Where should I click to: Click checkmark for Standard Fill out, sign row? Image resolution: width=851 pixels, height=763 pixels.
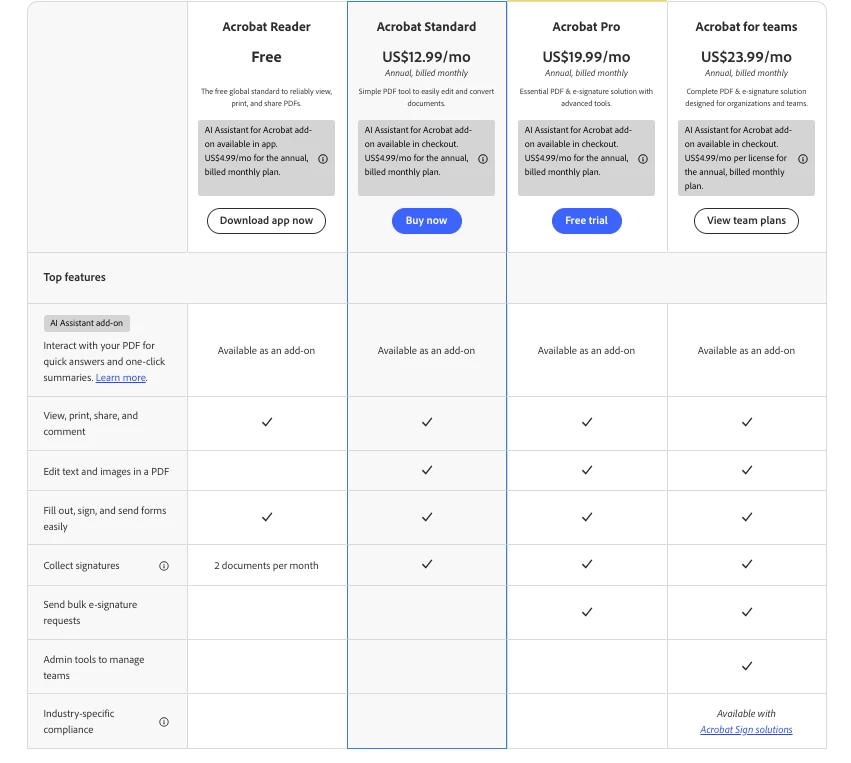pyautogui.click(x=427, y=517)
